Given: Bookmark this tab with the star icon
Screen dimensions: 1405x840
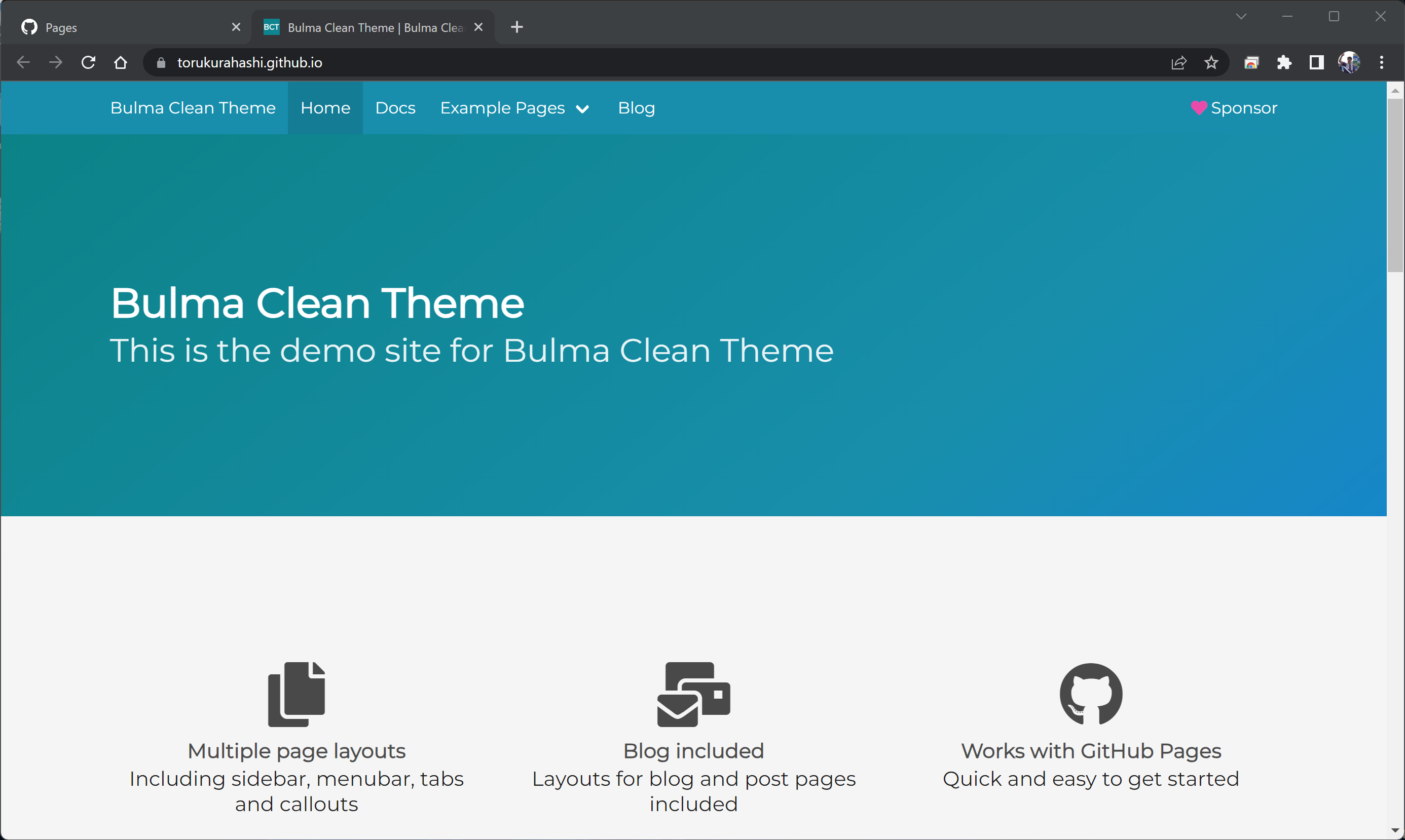Looking at the screenshot, I should (x=1211, y=62).
